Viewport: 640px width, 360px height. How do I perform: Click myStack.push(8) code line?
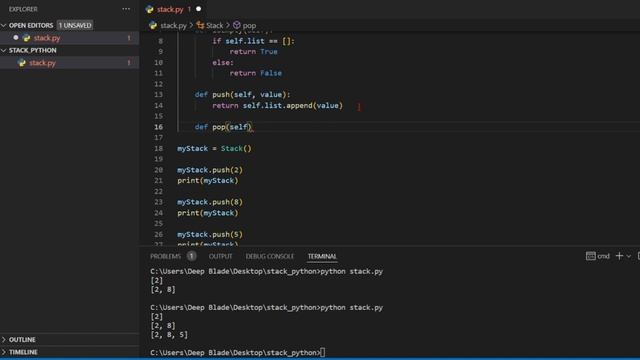pyautogui.click(x=210, y=202)
